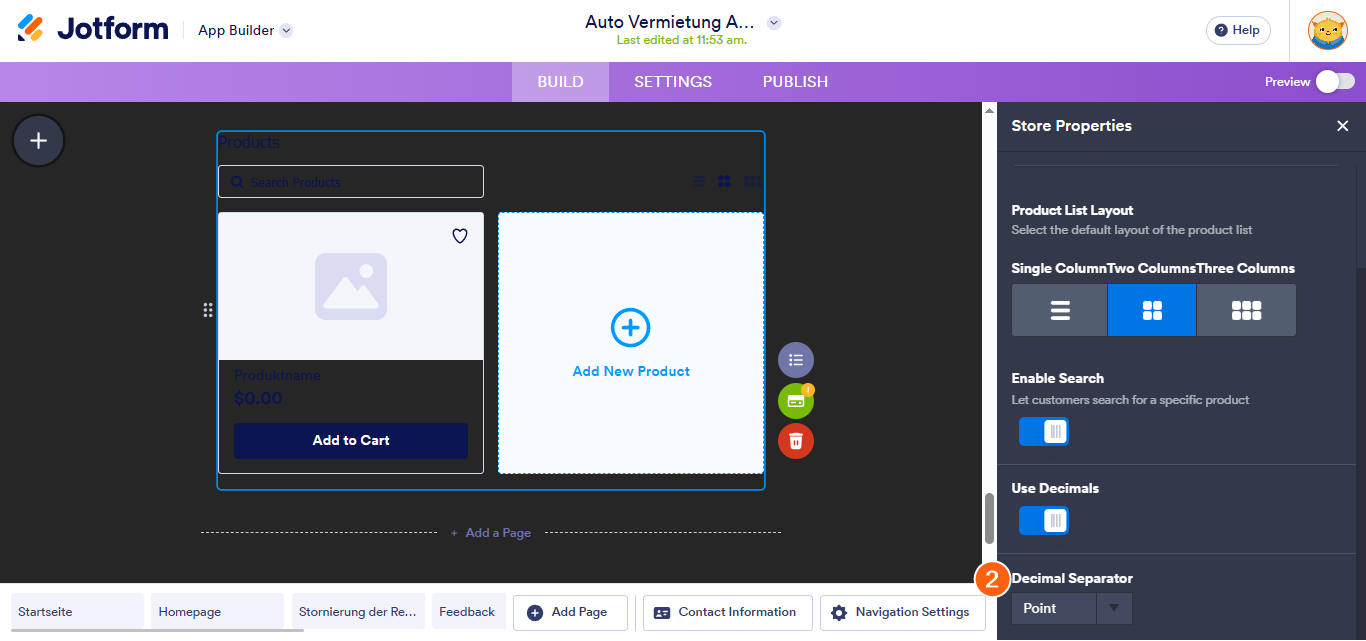Turn off Use Decimals toggle
This screenshot has height=641, width=1366.
[x=1043, y=521]
